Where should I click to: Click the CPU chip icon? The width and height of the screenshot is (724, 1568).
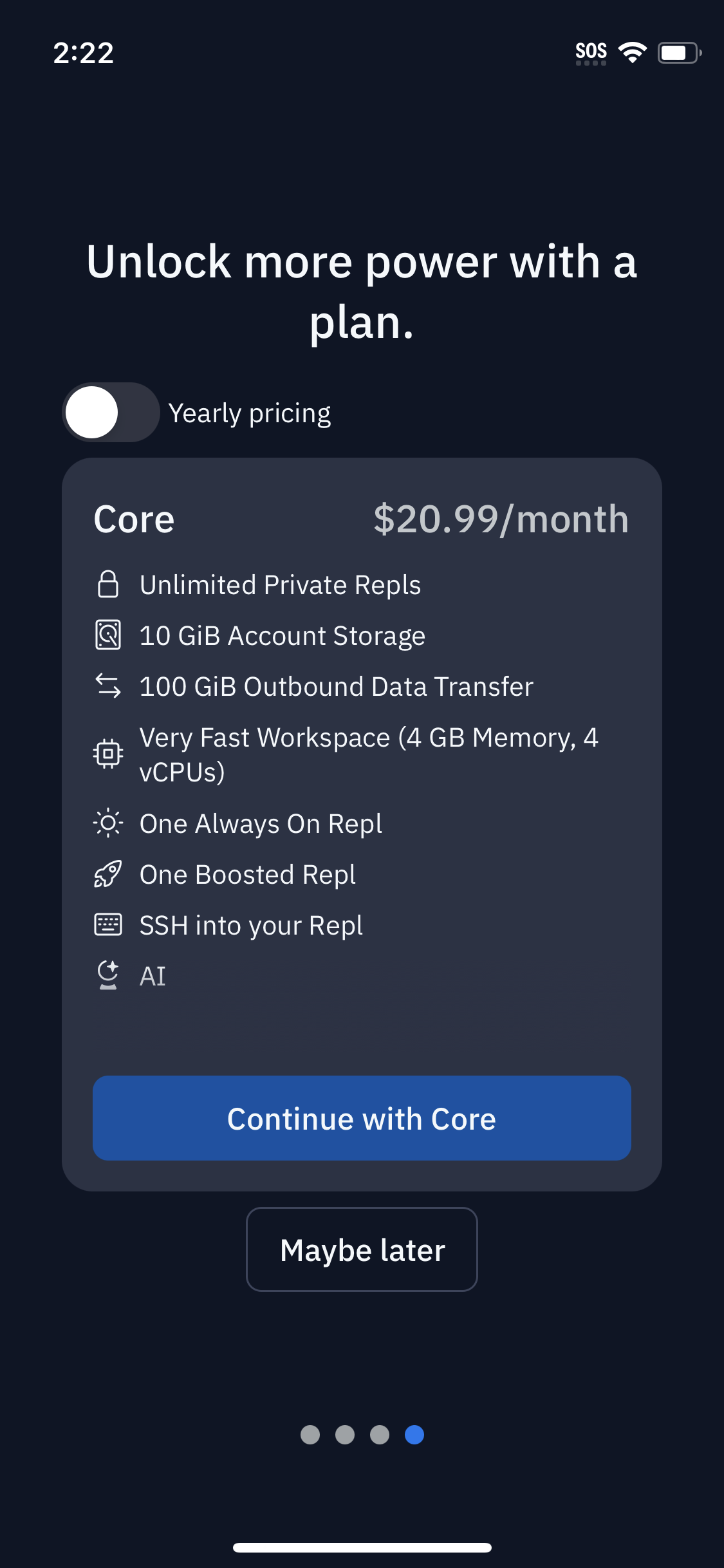108,754
